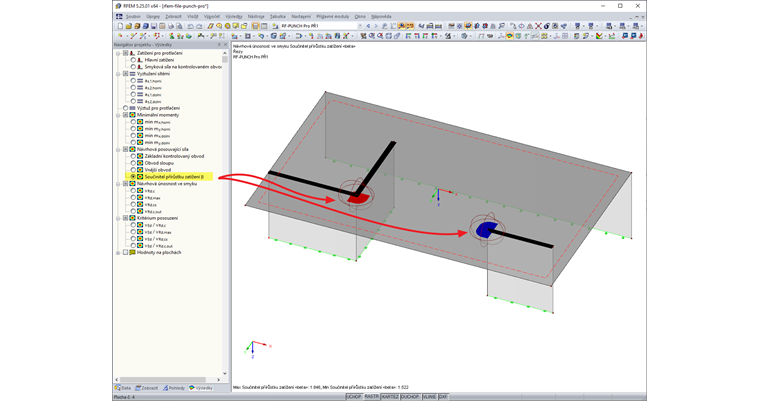The width and height of the screenshot is (760, 401).
Task: Click the Undo arrow icon
Action: pyautogui.click(x=190, y=26)
